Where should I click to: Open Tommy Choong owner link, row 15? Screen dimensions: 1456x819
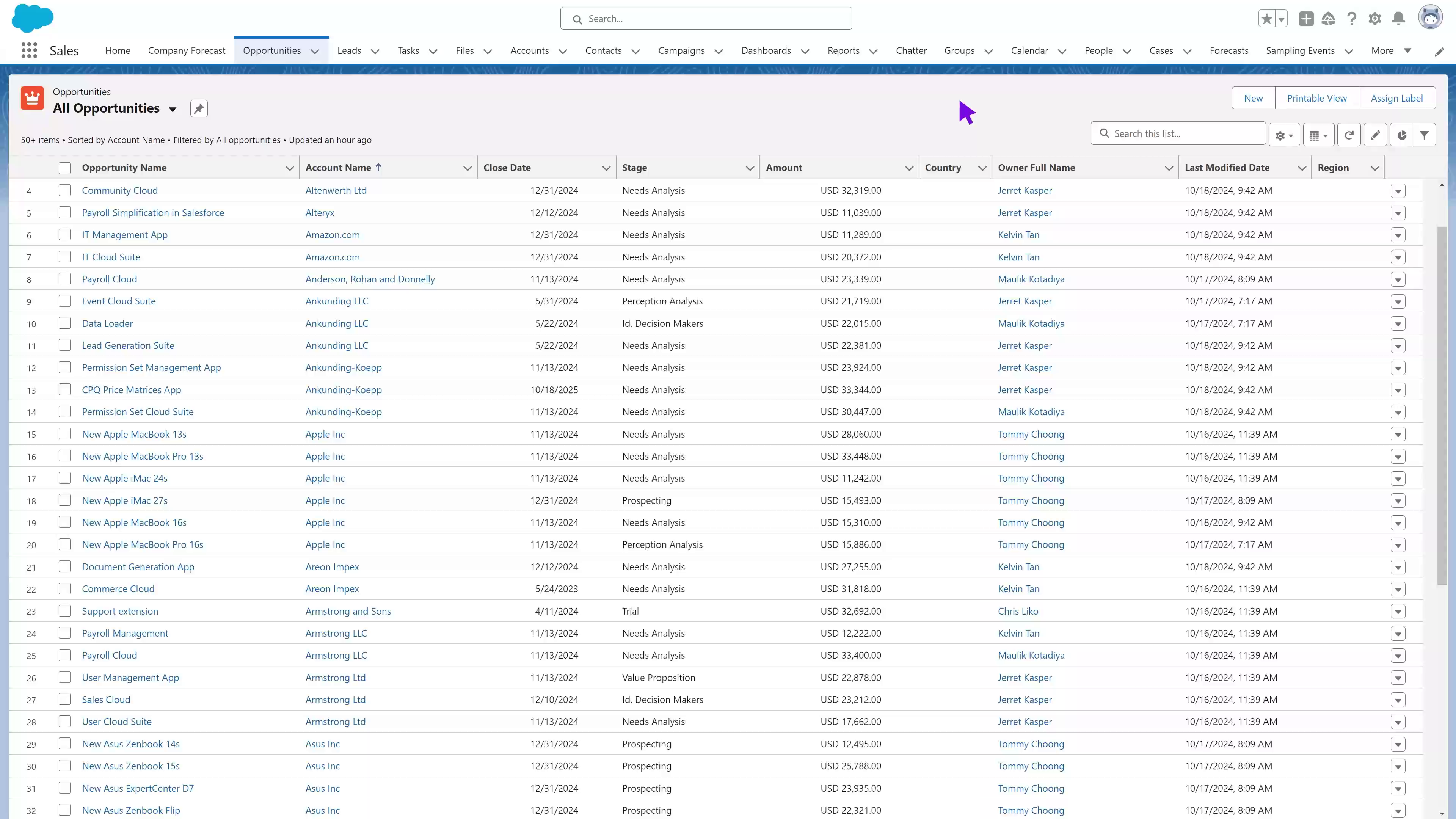pos(1031,434)
